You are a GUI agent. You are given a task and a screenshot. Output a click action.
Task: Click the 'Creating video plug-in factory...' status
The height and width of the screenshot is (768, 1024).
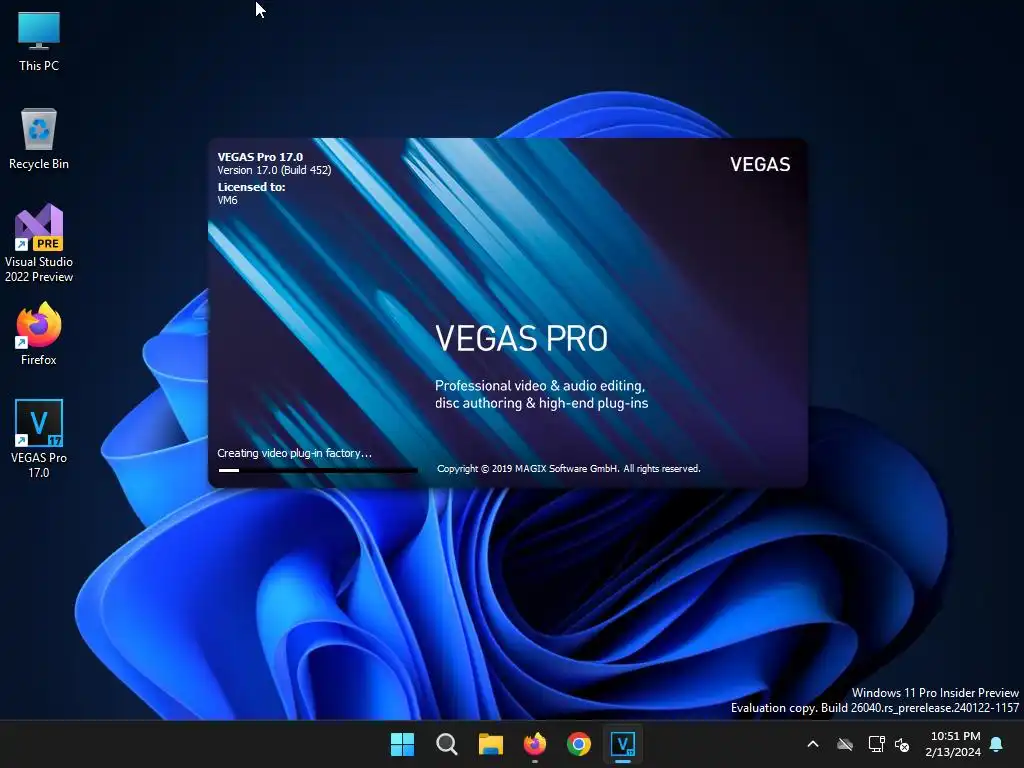(295, 453)
